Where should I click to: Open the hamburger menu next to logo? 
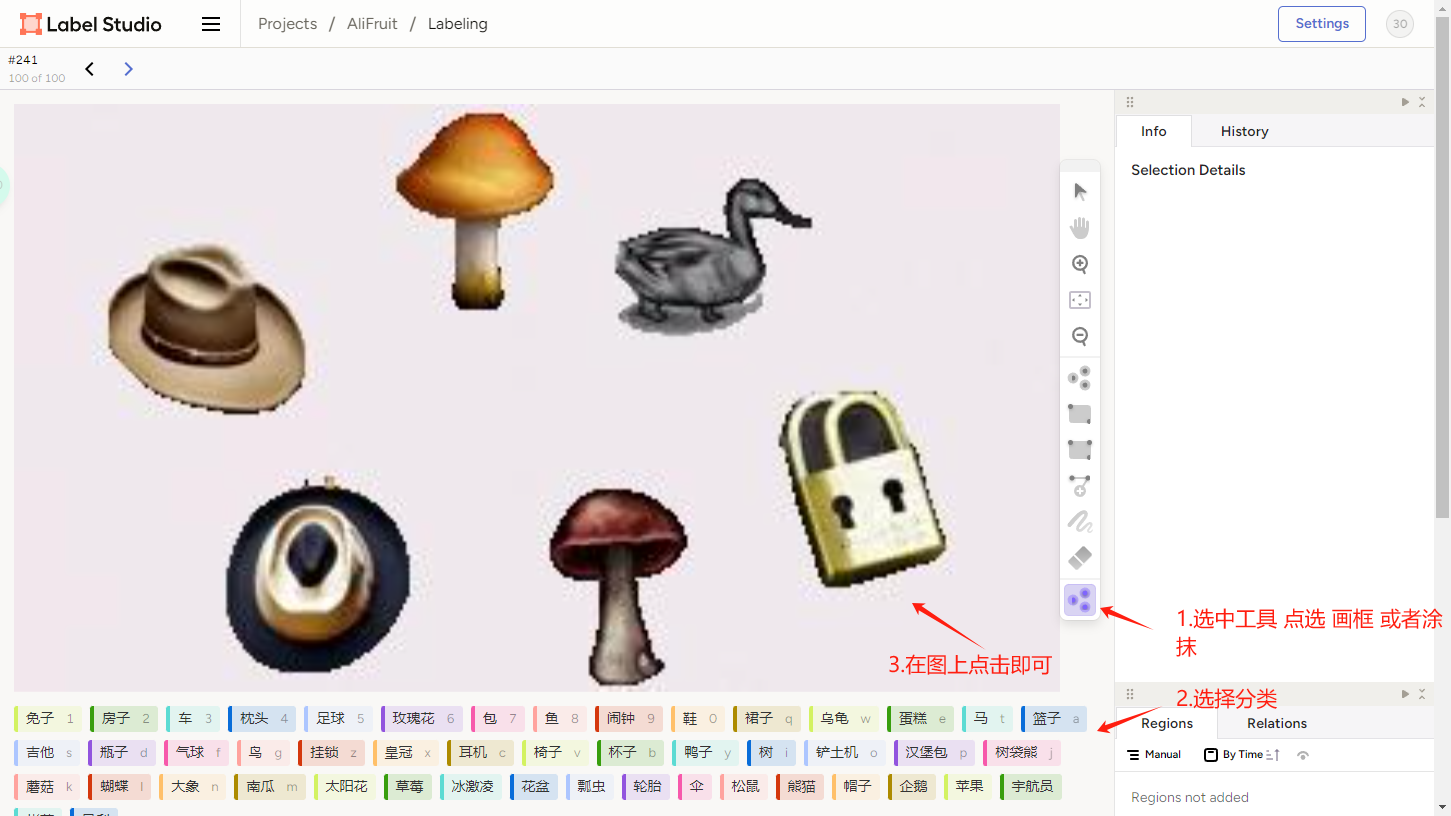click(211, 24)
